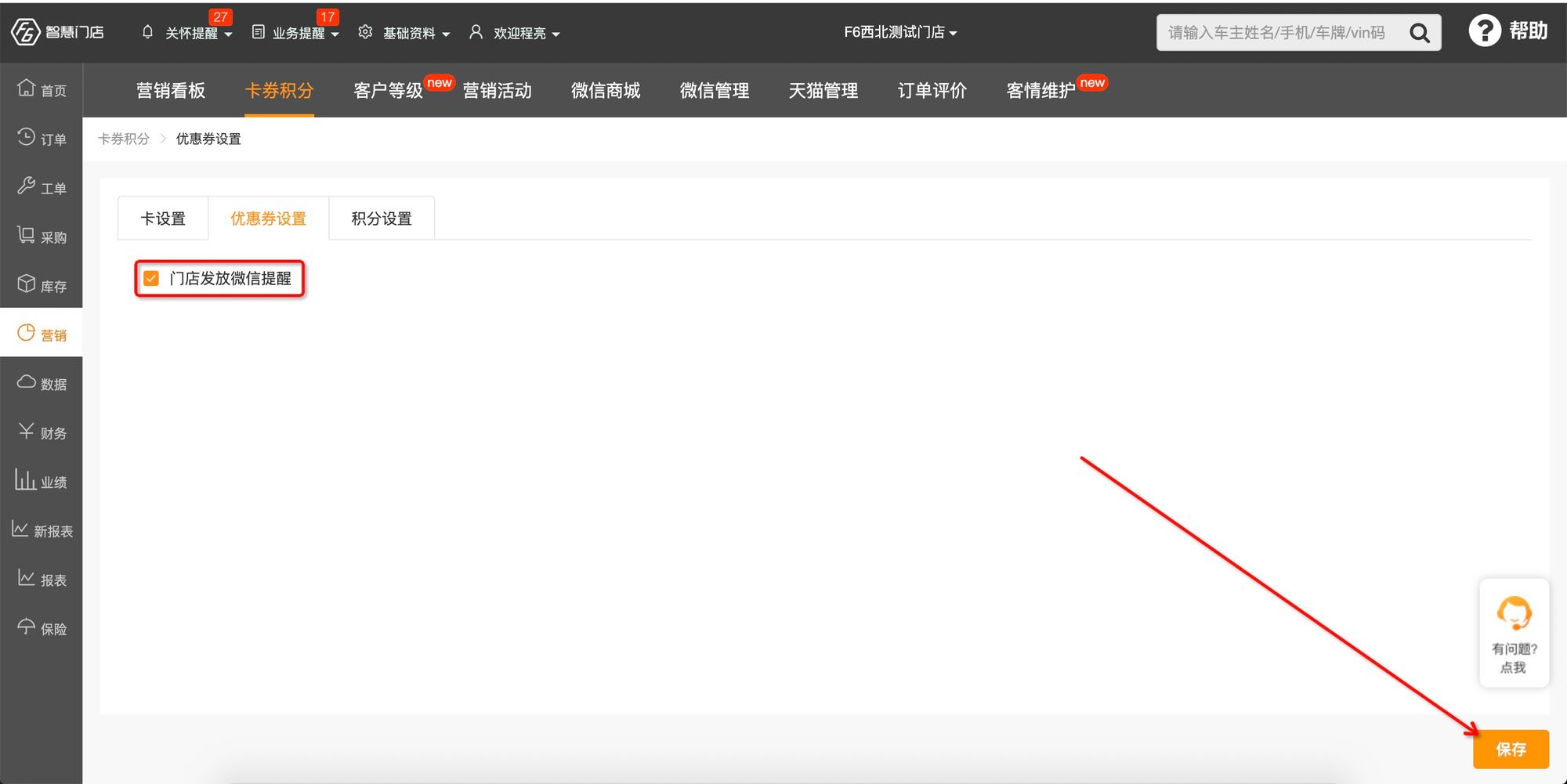The width and height of the screenshot is (1567, 784).
Task: Open 财务 in the sidebar
Action: pyautogui.click(x=42, y=432)
